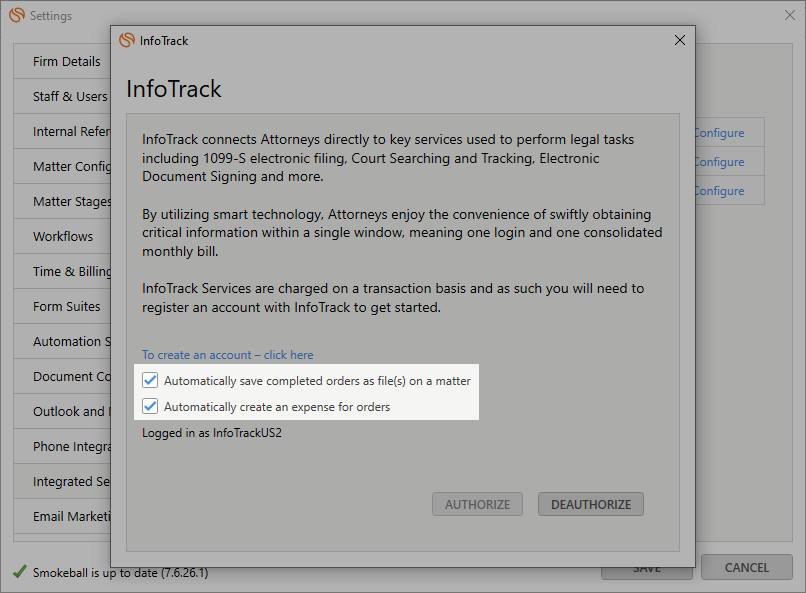Screen dimensions: 806x593
Task: Click the green up-to-date checkmark icon
Action: (19, 572)
